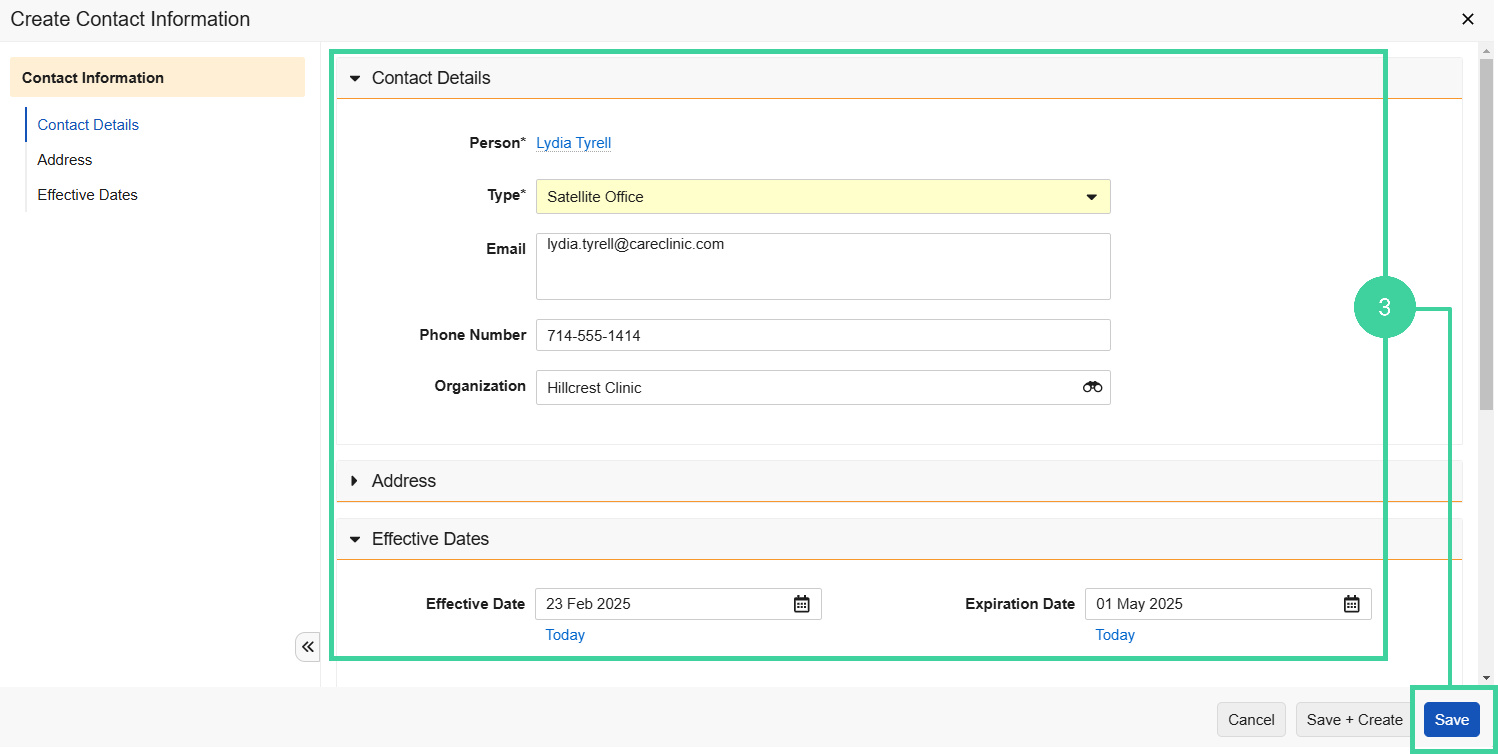Collapse the left navigation panel
This screenshot has height=754, width=1498.
coord(308,647)
